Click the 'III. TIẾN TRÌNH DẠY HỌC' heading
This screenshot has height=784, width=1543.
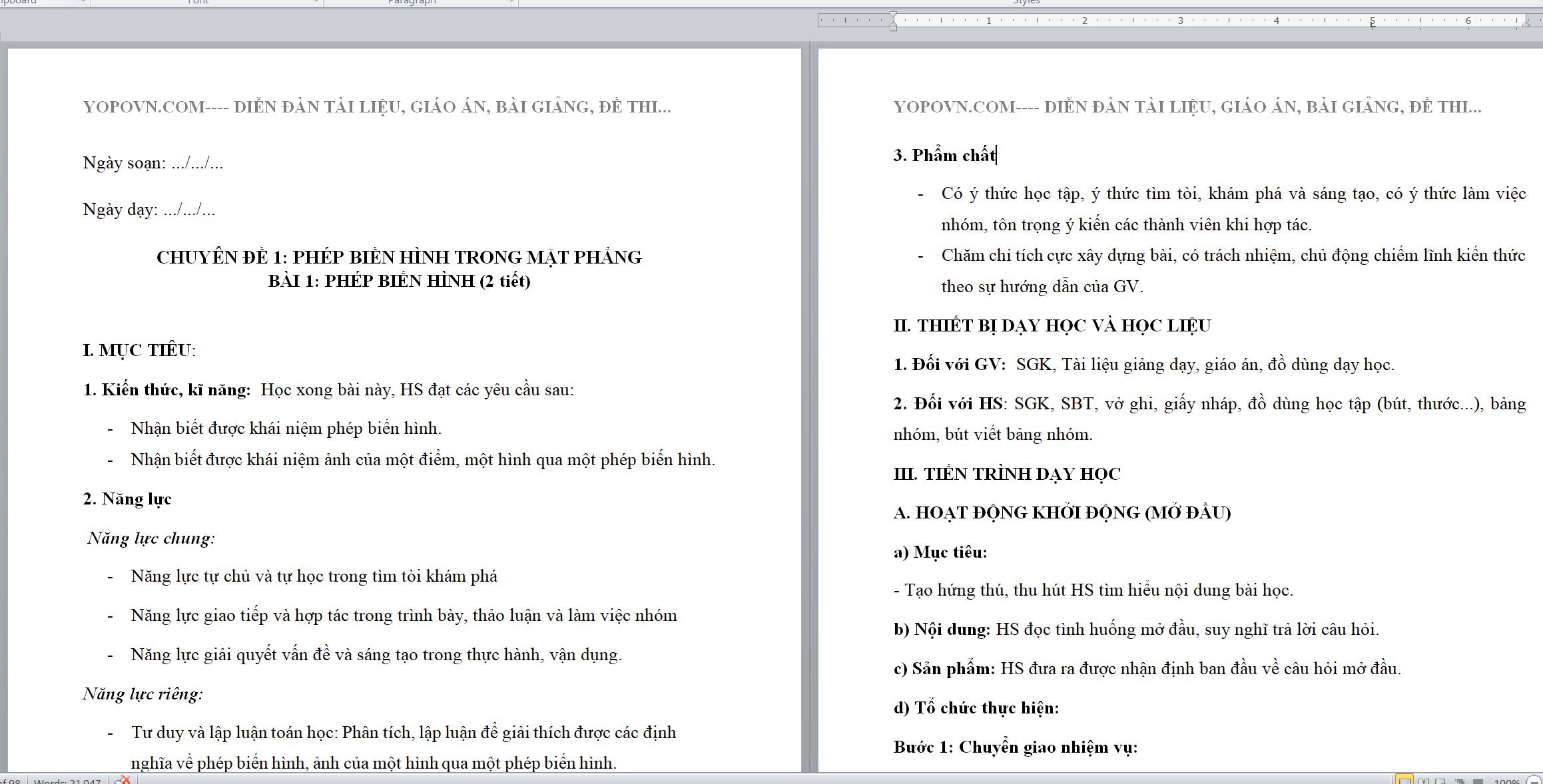[x=1007, y=474]
